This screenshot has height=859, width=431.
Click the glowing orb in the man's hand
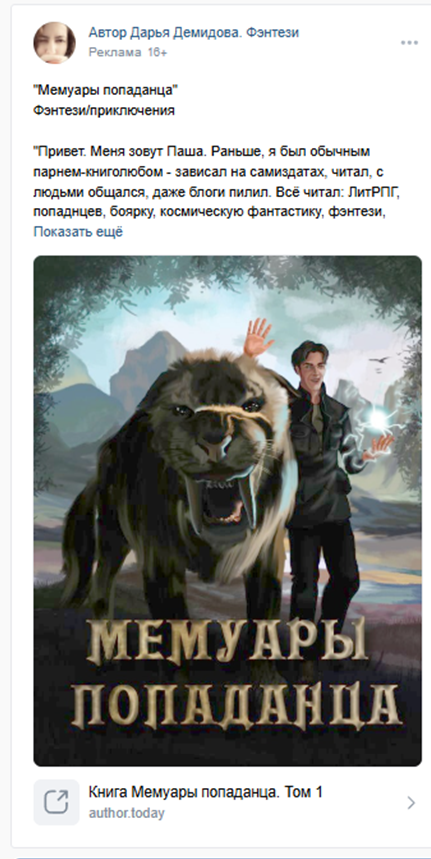click(377, 420)
